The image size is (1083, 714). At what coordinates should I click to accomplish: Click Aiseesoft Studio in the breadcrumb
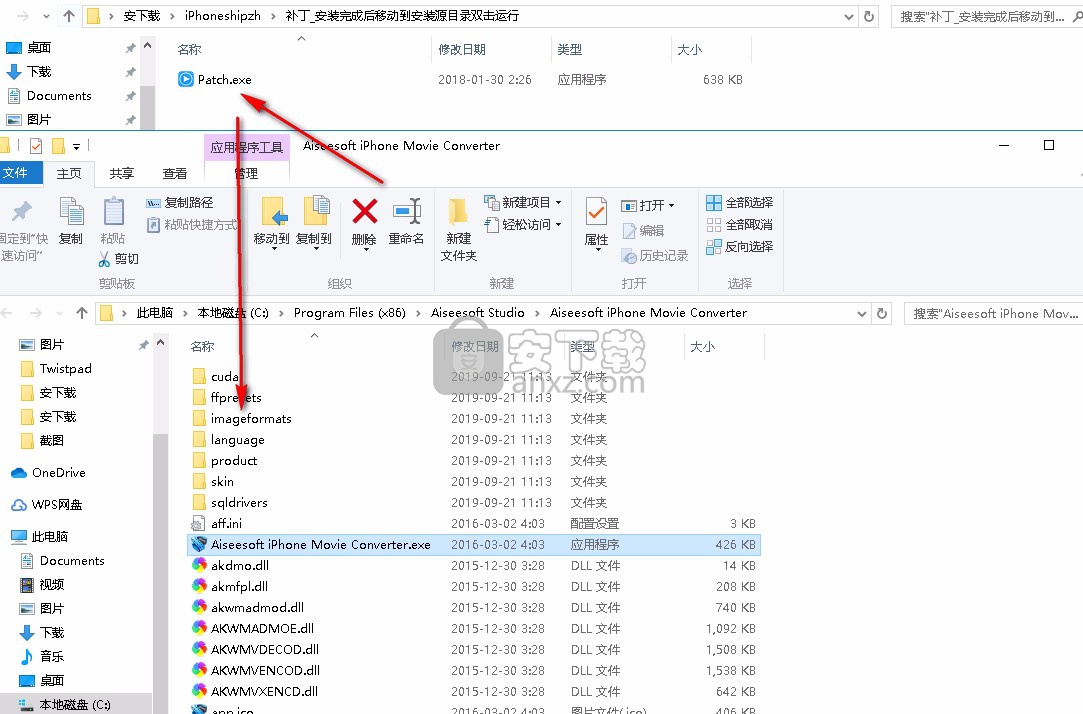tap(478, 313)
